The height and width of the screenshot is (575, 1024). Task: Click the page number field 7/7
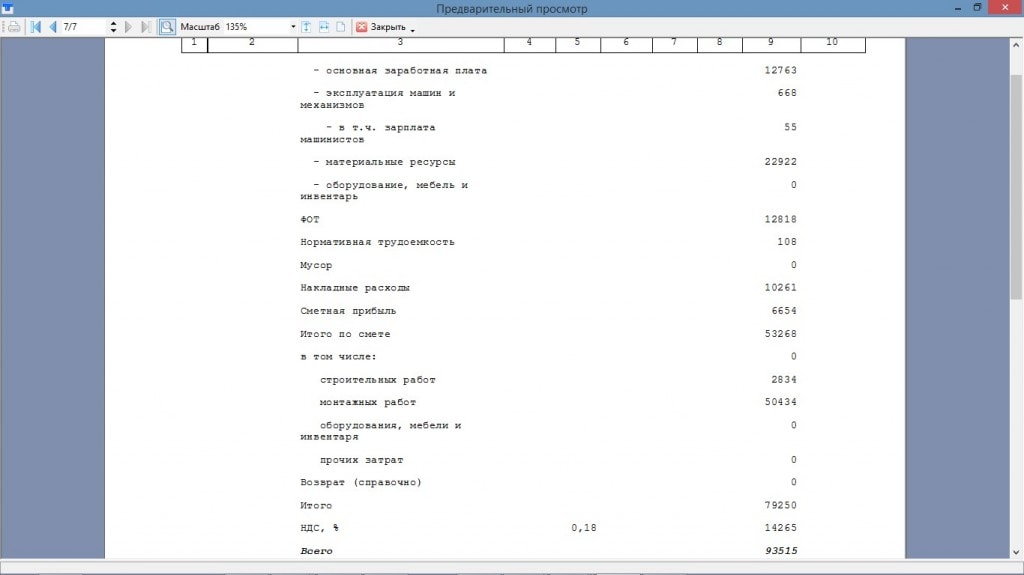click(84, 27)
